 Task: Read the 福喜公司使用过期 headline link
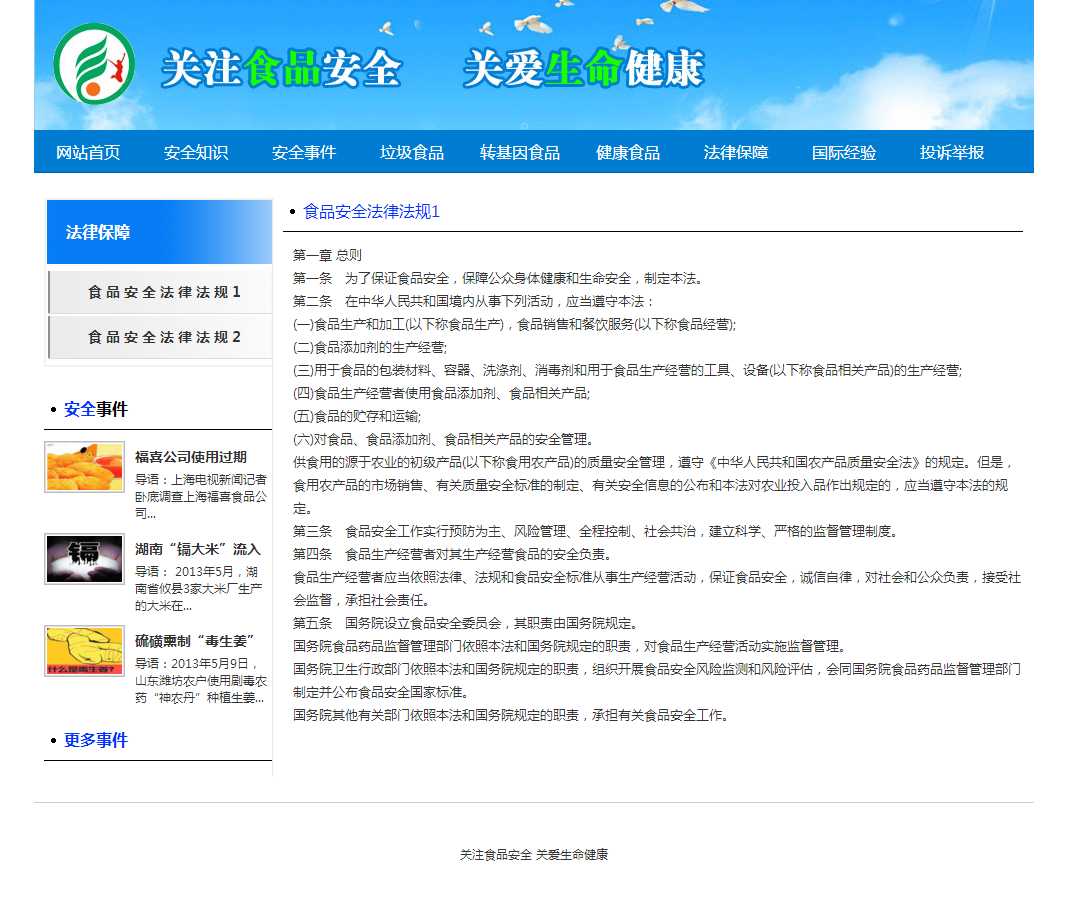tap(191, 457)
